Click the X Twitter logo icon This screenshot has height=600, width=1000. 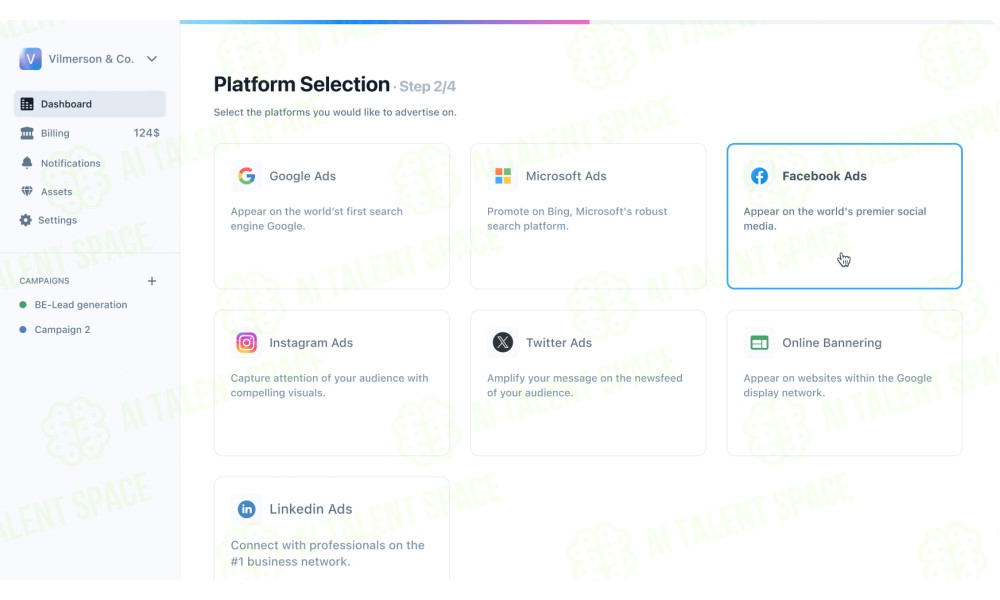[x=503, y=342]
